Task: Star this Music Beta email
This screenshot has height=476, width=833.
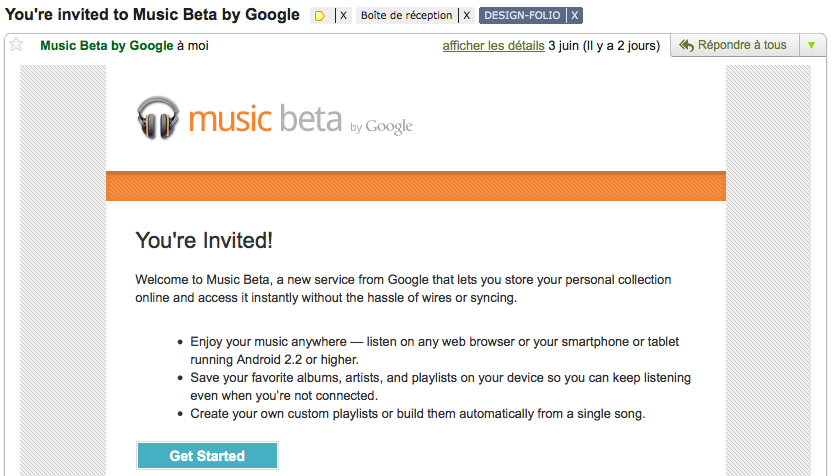Action: (x=16, y=45)
